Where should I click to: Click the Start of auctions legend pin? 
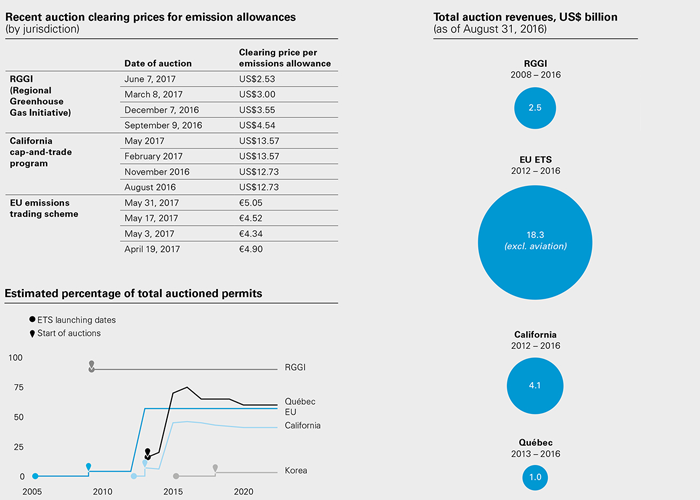tap(33, 332)
